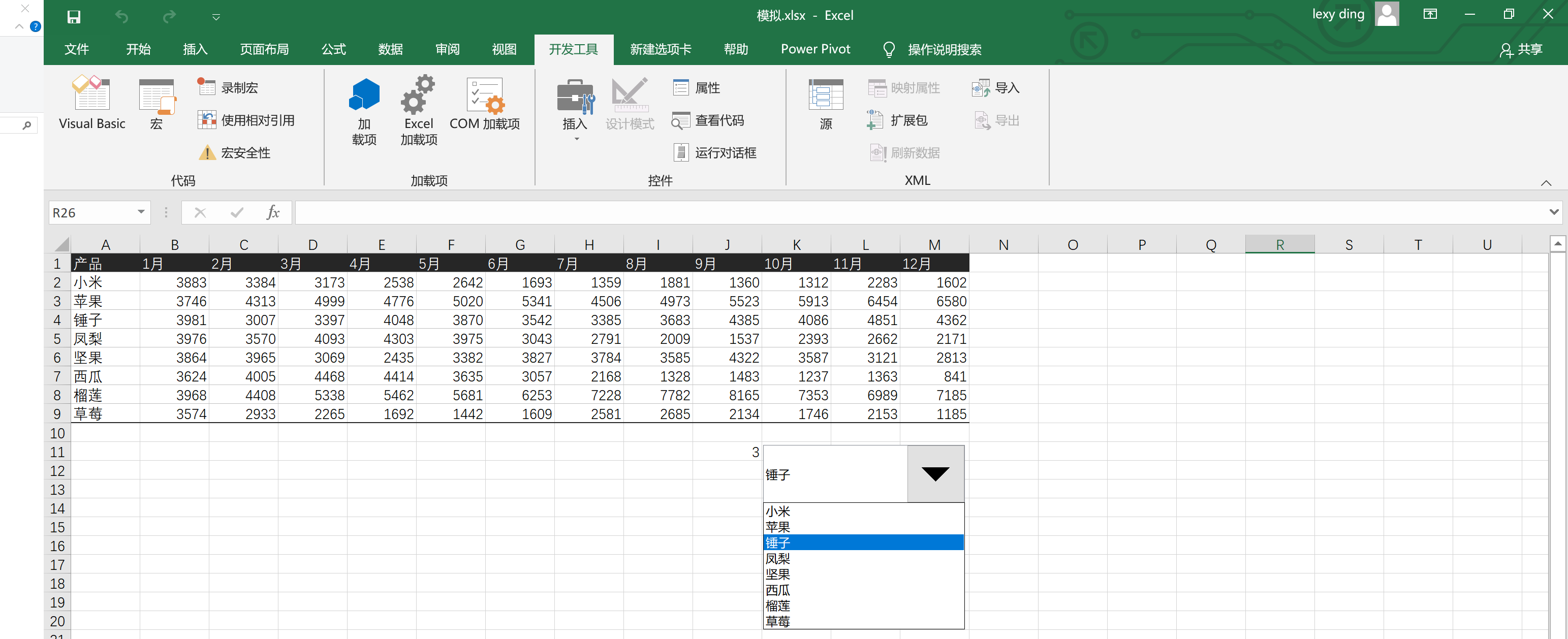The width and height of the screenshot is (1568, 639).
Task: Undo the last action
Action: coord(122,16)
